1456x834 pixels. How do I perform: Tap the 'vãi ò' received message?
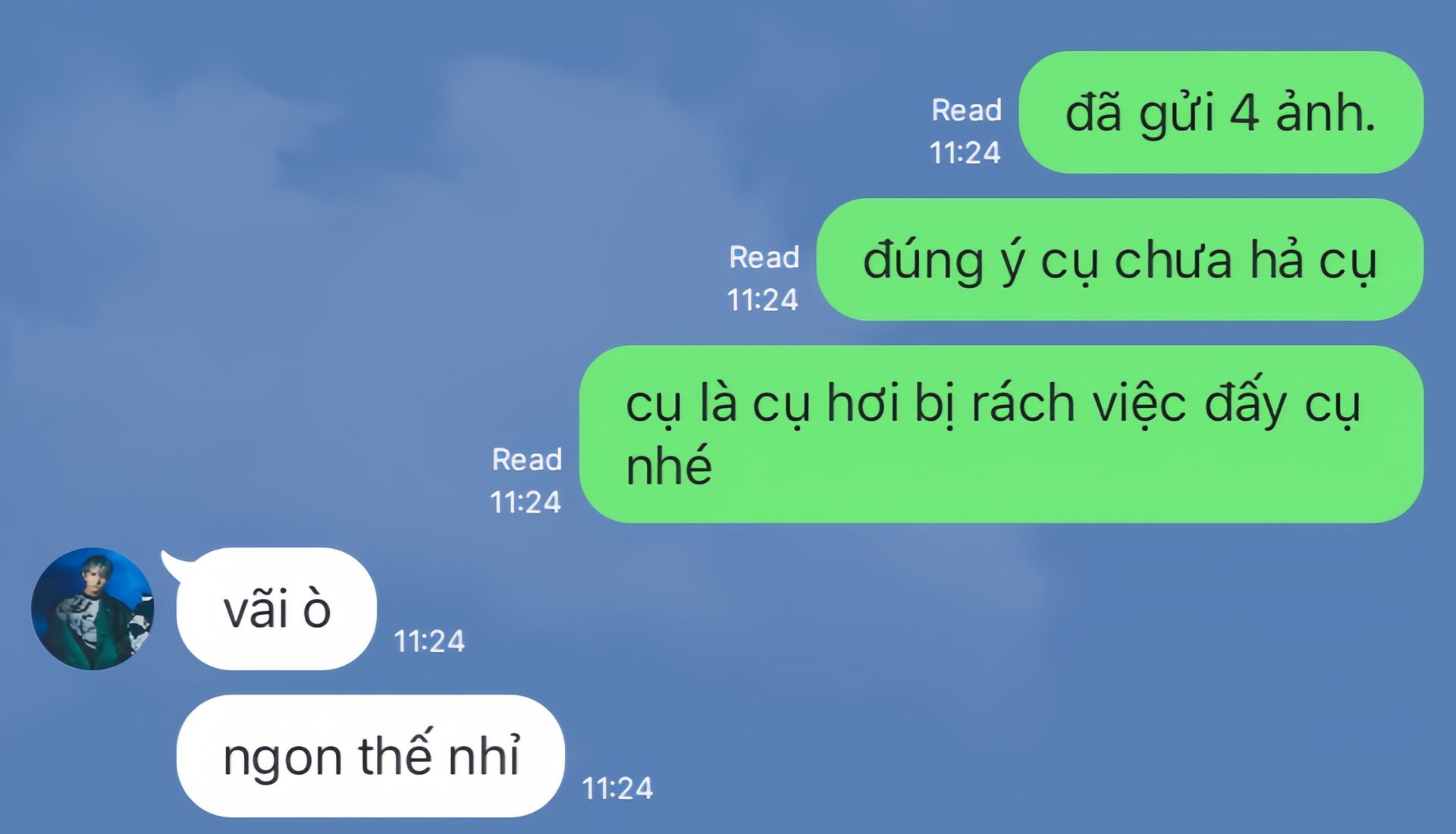tap(276, 609)
